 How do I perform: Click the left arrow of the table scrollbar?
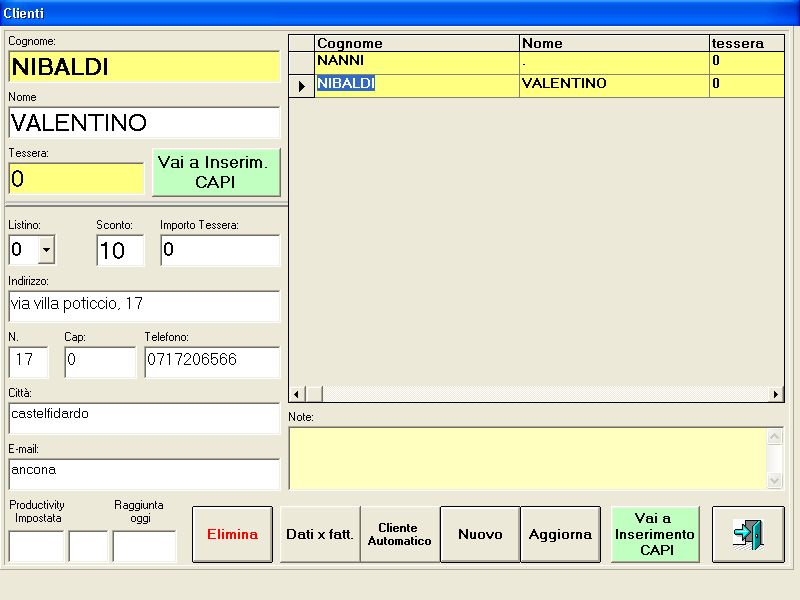297,394
